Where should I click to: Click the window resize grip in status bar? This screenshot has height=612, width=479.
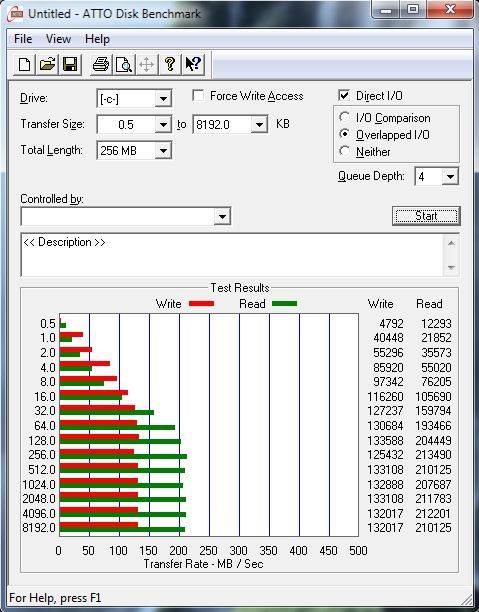[467, 599]
